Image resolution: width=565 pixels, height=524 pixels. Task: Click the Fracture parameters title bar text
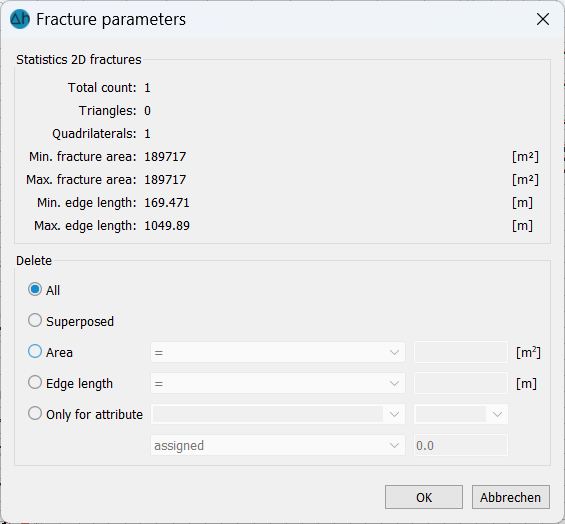tap(111, 20)
